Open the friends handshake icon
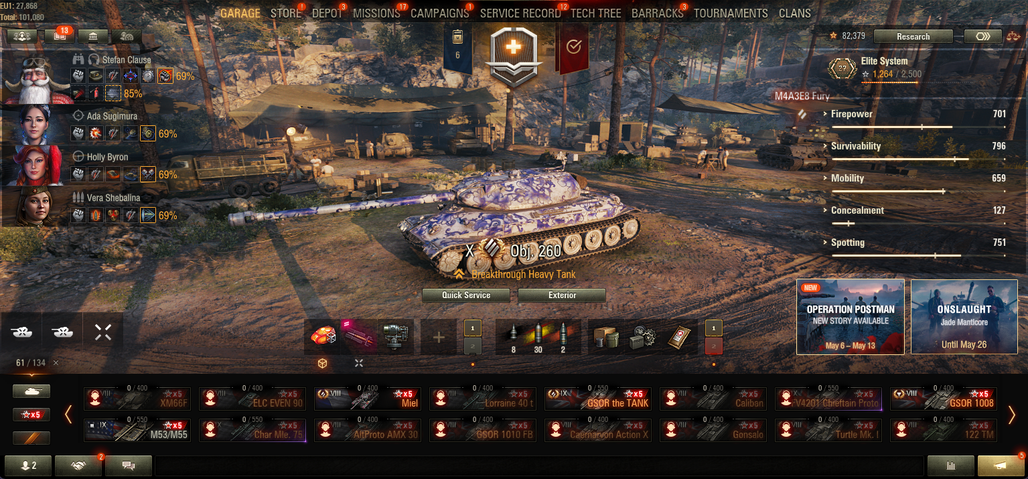The height and width of the screenshot is (479, 1028). coord(78,466)
